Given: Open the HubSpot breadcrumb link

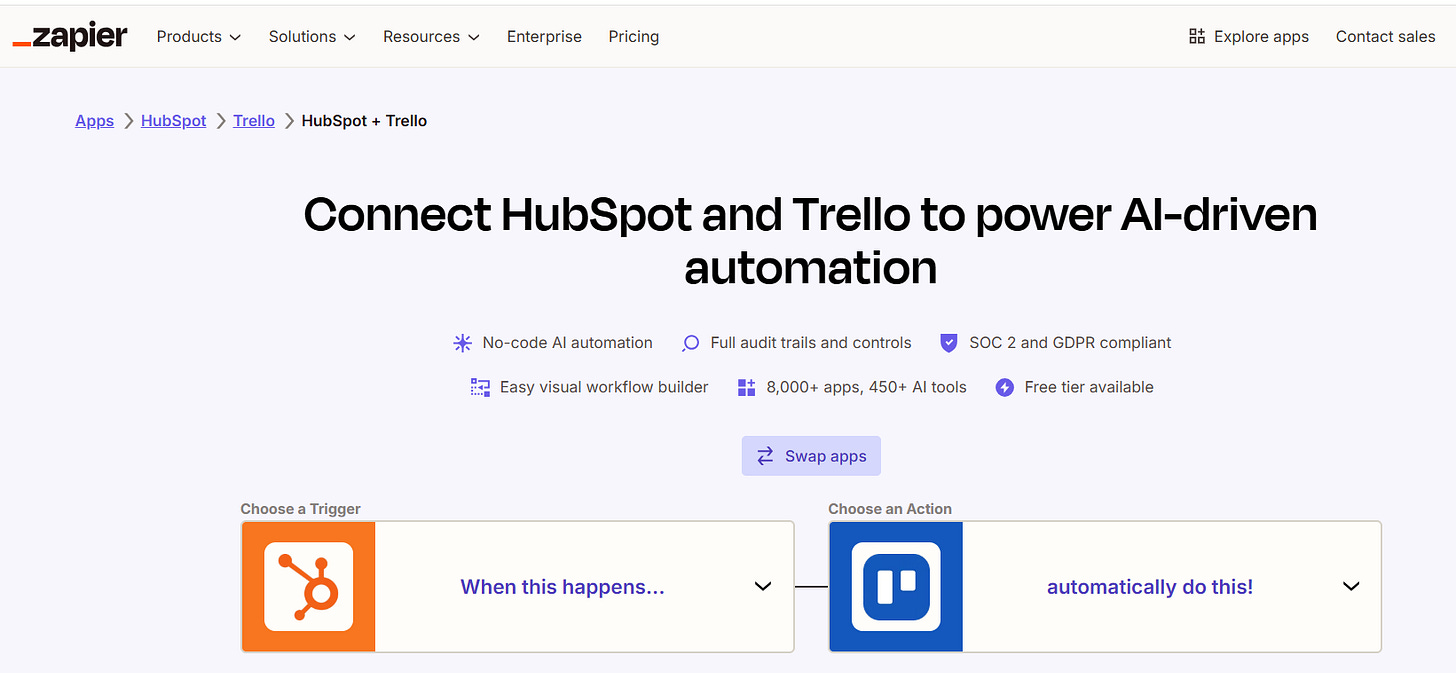Looking at the screenshot, I should coord(173,121).
